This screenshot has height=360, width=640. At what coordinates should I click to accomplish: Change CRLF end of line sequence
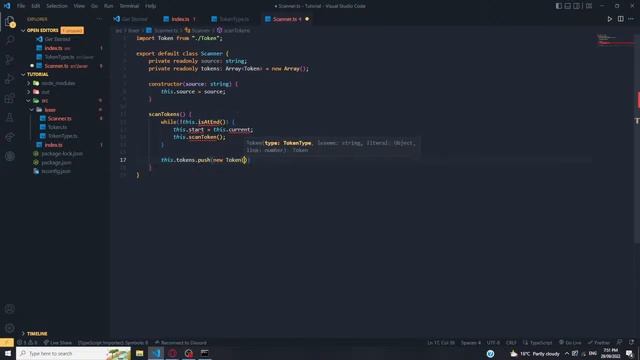tap(511, 342)
